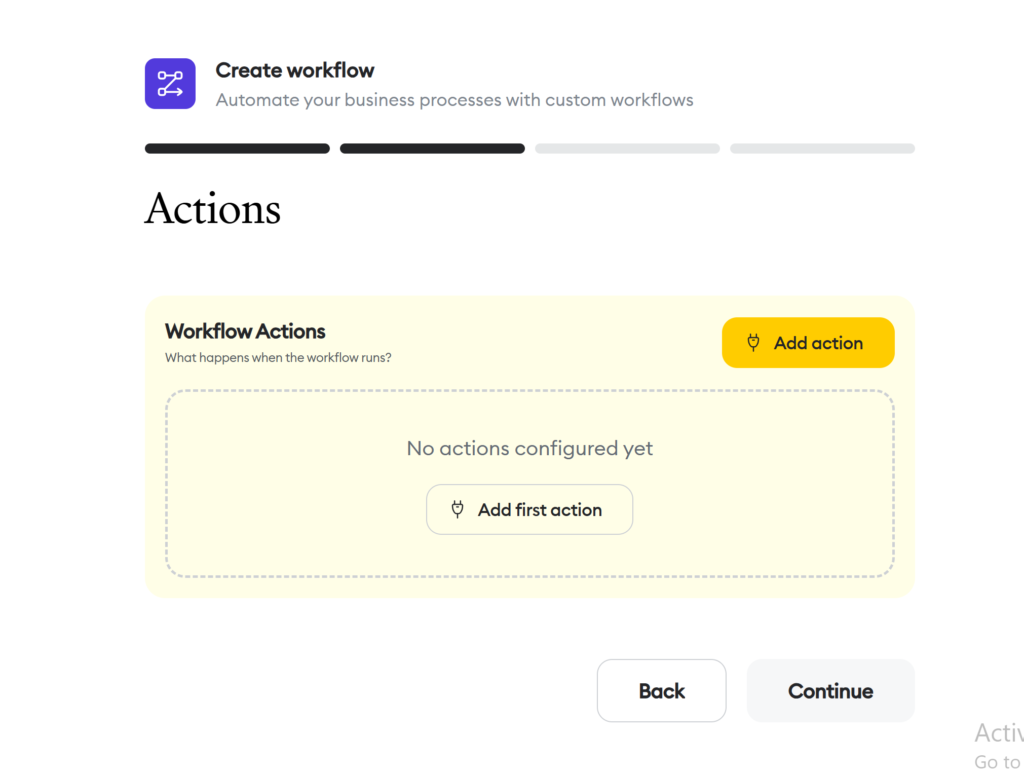Click the third progress step bar

tap(627, 149)
